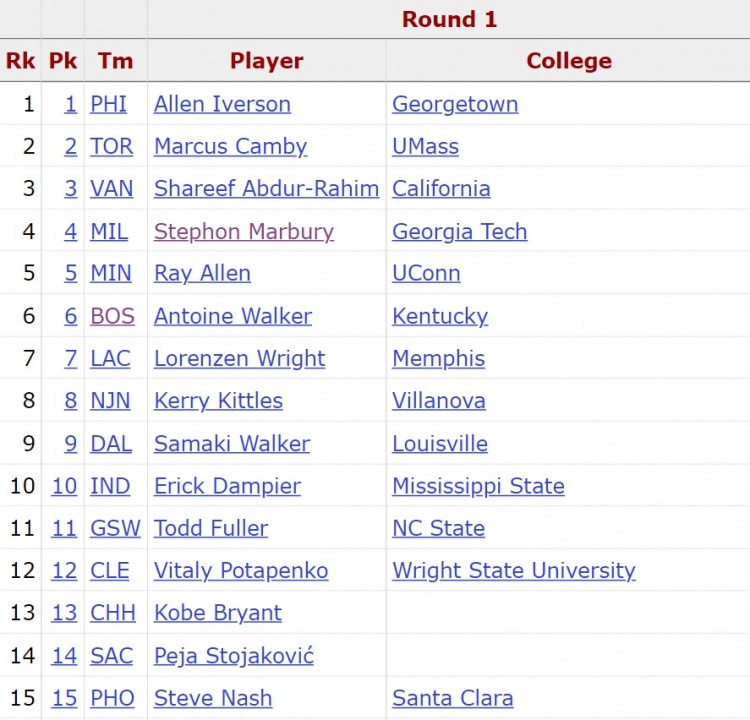The image size is (750, 720).
Task: Click the Wright State University link
Action: pyautogui.click(x=513, y=571)
